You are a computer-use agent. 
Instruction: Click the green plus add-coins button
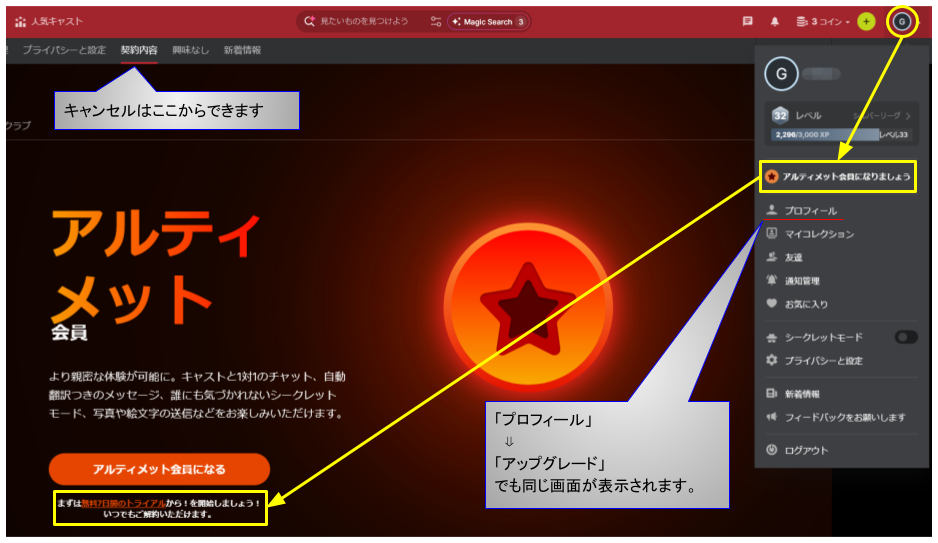(x=866, y=22)
